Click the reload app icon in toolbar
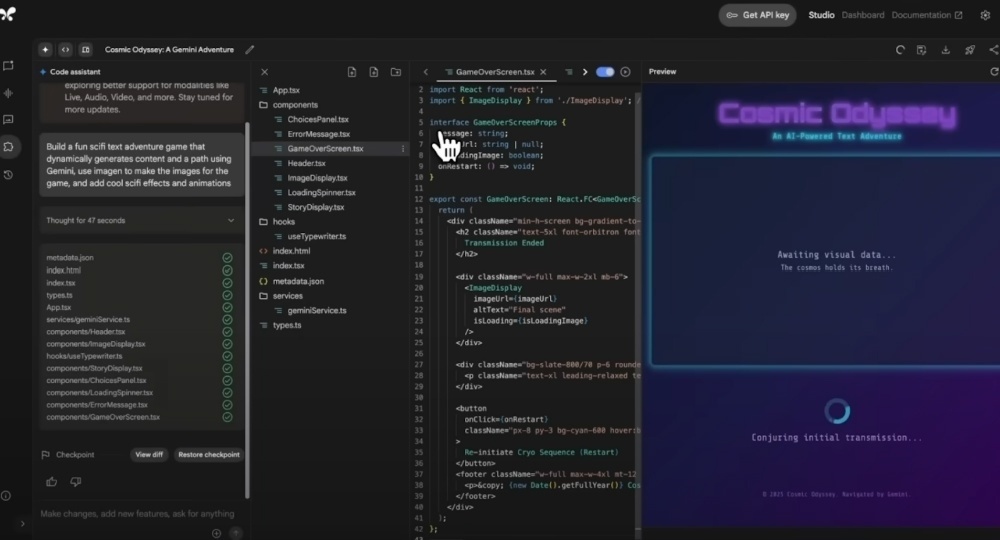1000x540 pixels. pos(900,50)
